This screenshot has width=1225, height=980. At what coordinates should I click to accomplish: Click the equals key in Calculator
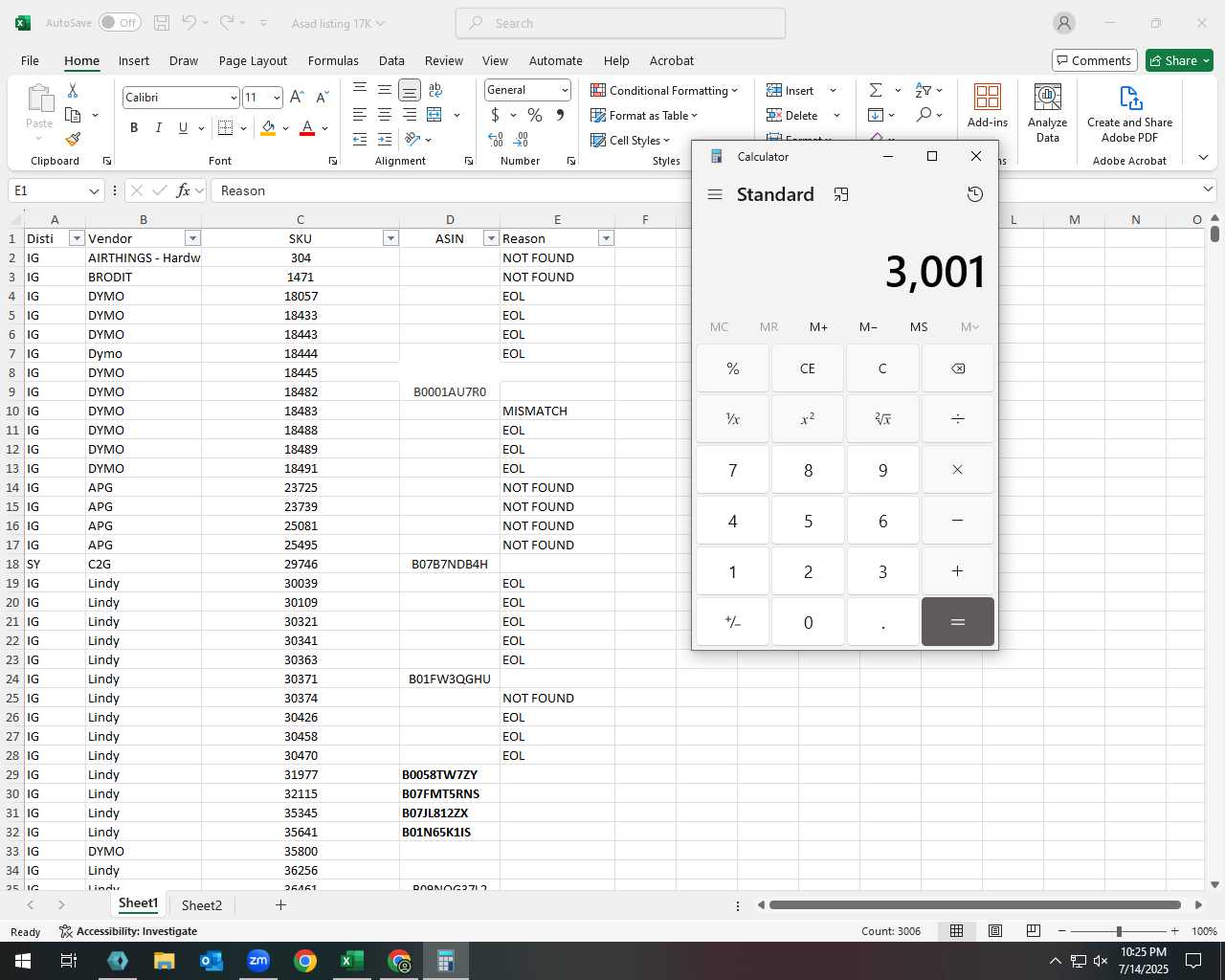pos(958,622)
